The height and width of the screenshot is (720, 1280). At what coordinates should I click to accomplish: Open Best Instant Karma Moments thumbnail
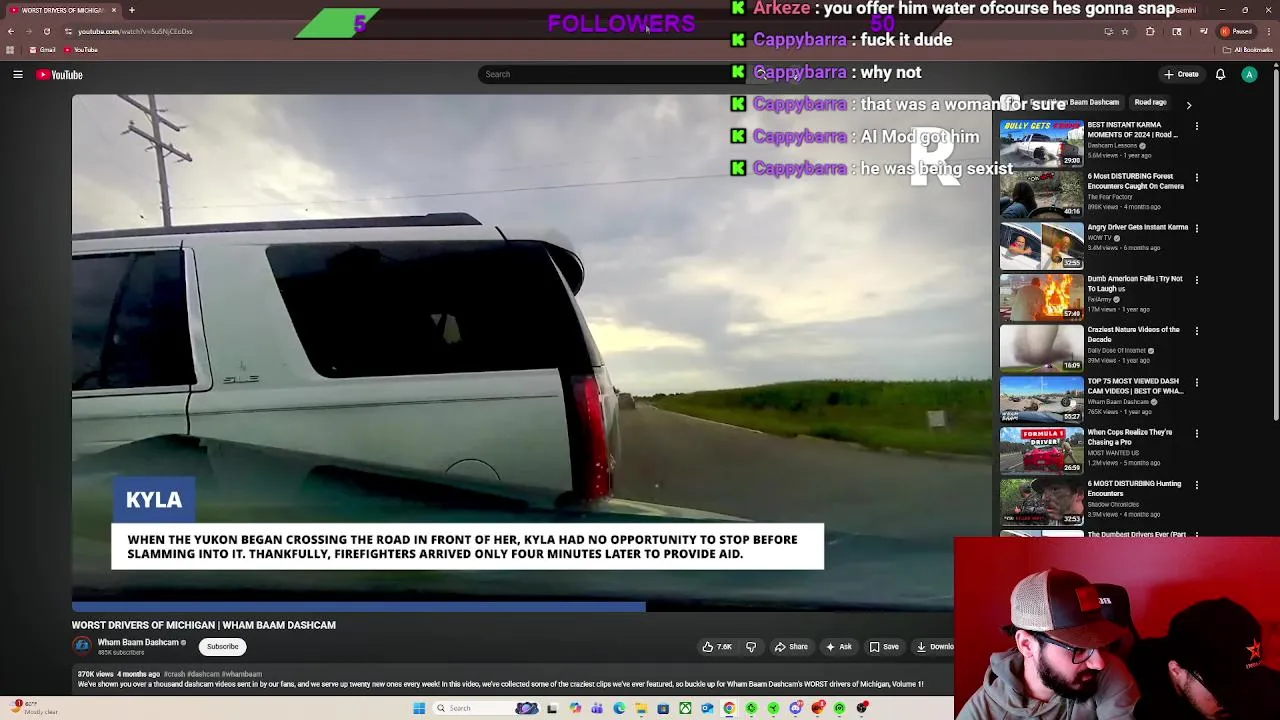1041,143
